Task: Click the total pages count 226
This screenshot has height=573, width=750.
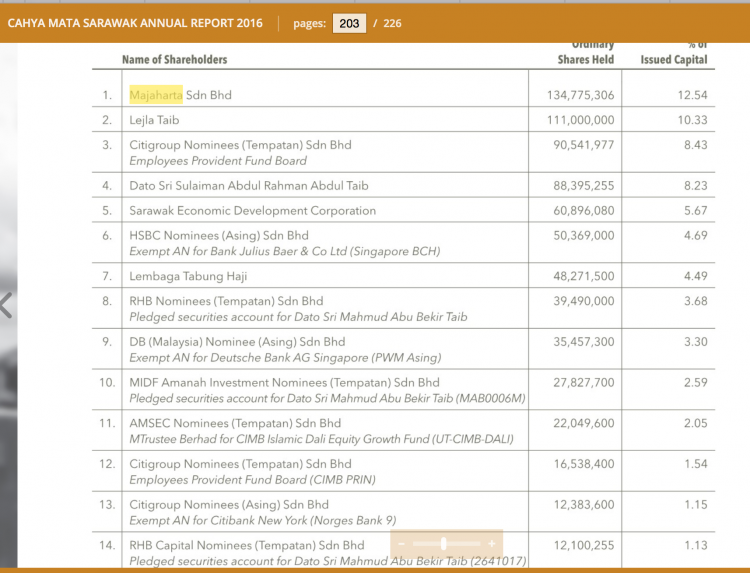Action: pos(392,23)
